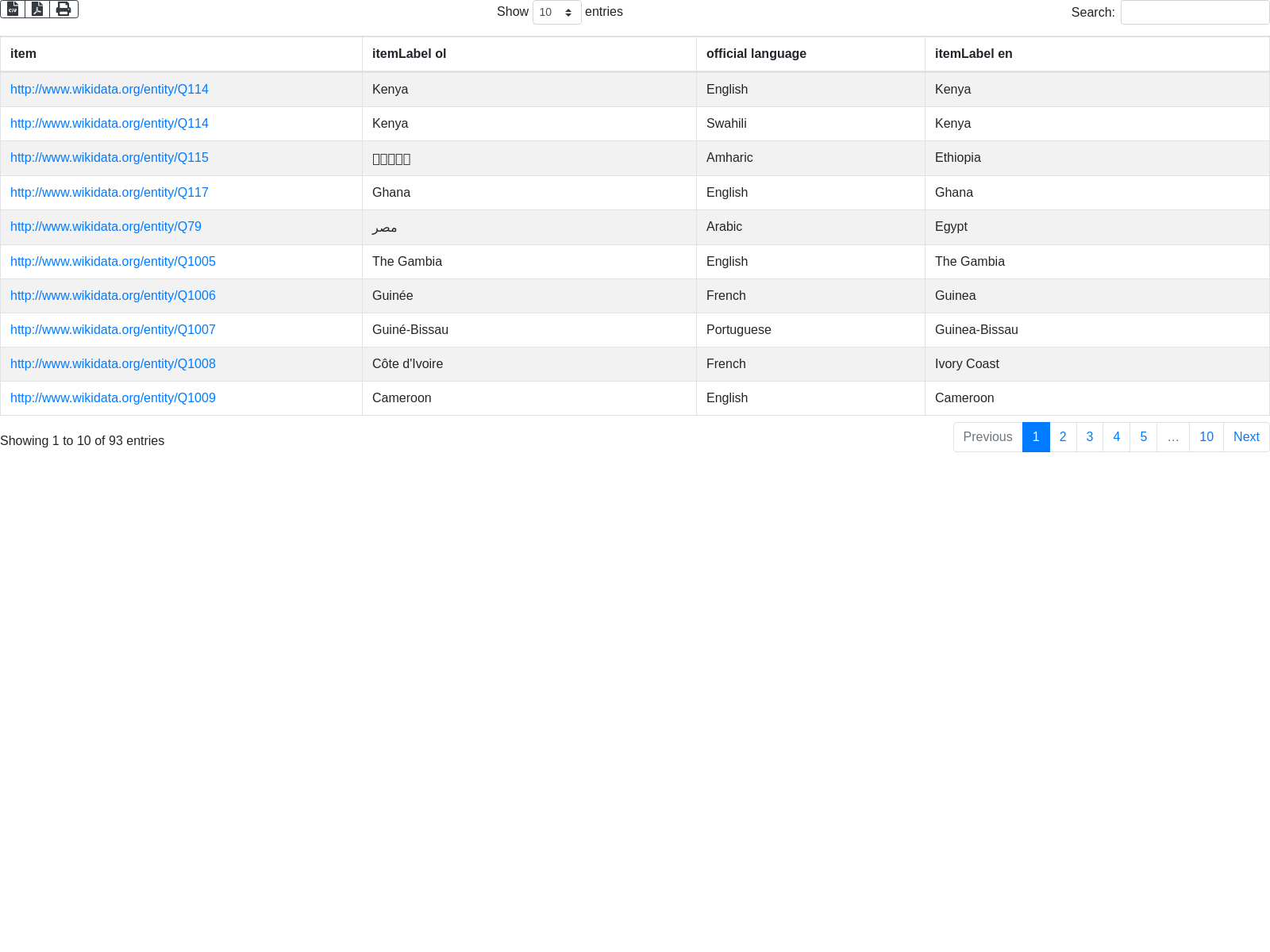
Task: Jump to page 4 in pagination
Action: [x=1116, y=437]
